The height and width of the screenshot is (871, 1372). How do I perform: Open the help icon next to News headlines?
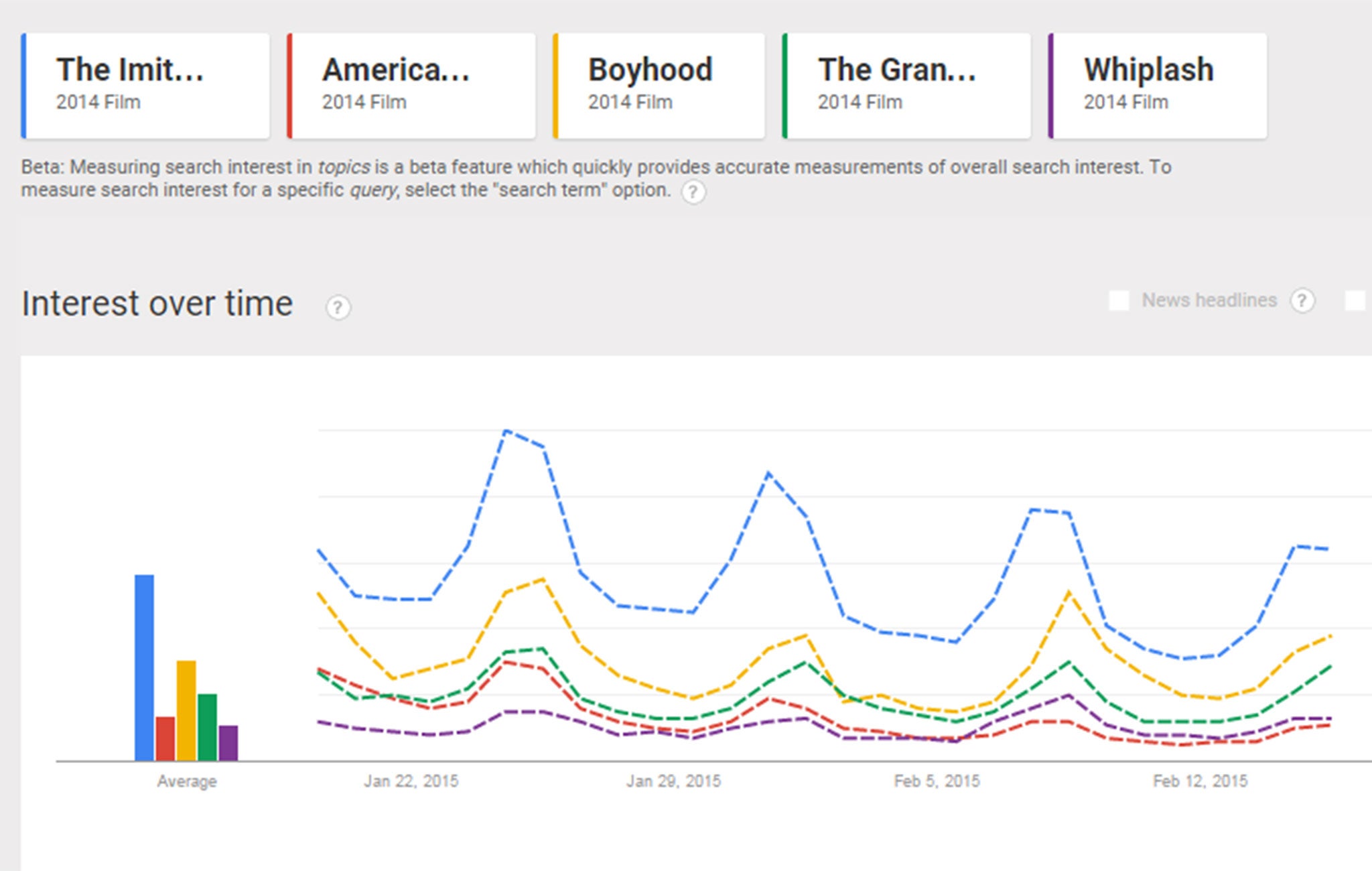tap(1302, 301)
